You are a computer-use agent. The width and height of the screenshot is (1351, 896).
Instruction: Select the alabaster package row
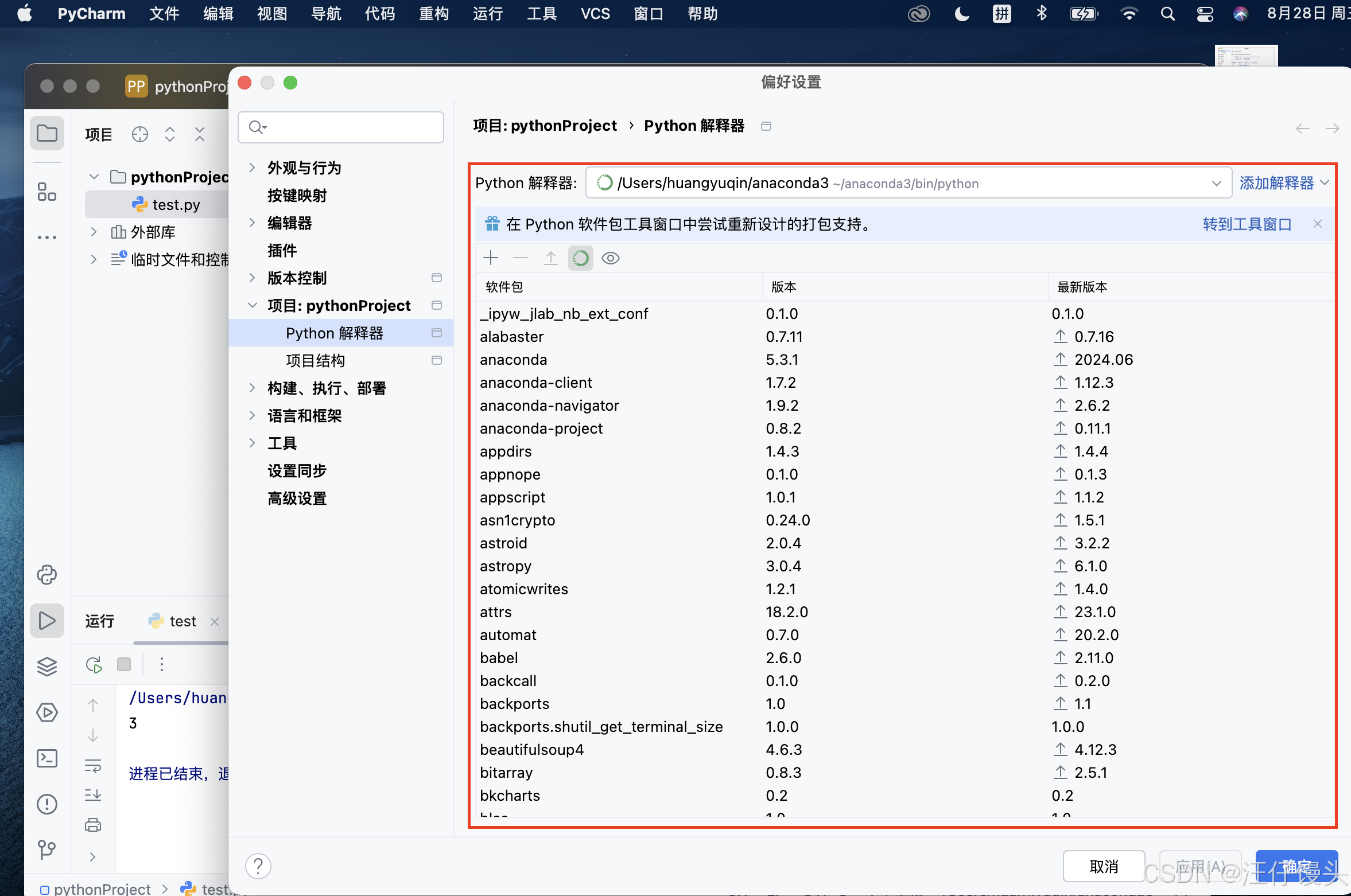point(905,337)
